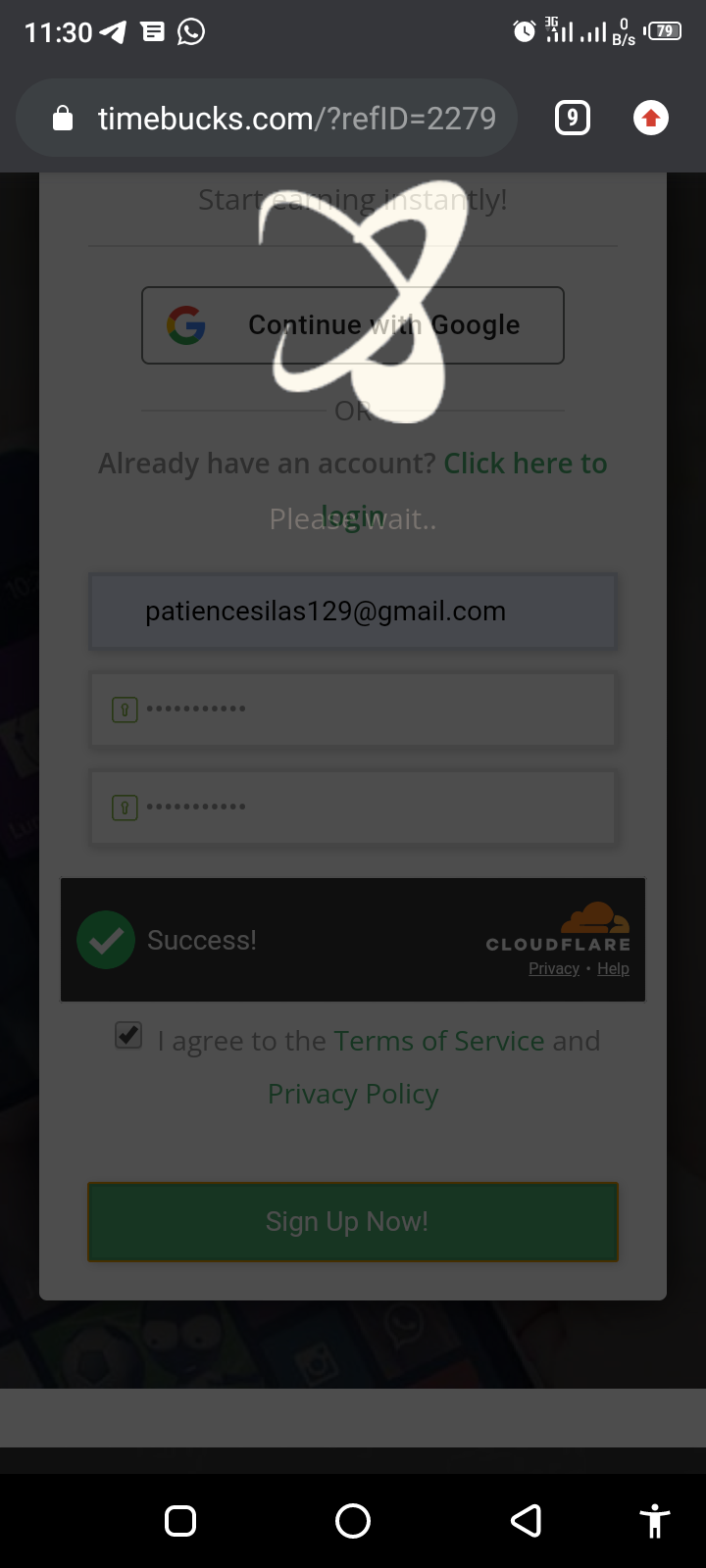Tap the Cloudflare logo

pos(559,927)
